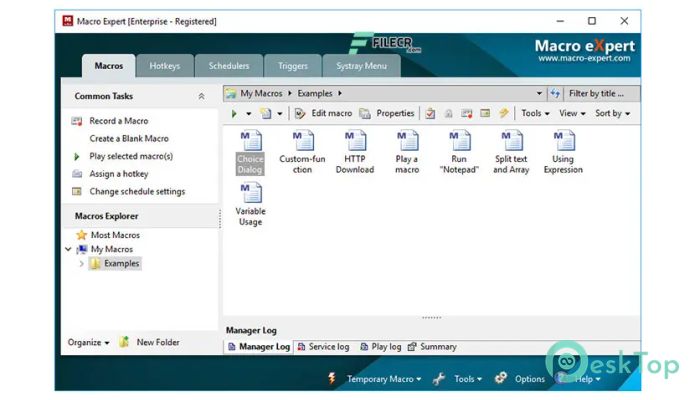Click Record a Macro task

[119, 121]
